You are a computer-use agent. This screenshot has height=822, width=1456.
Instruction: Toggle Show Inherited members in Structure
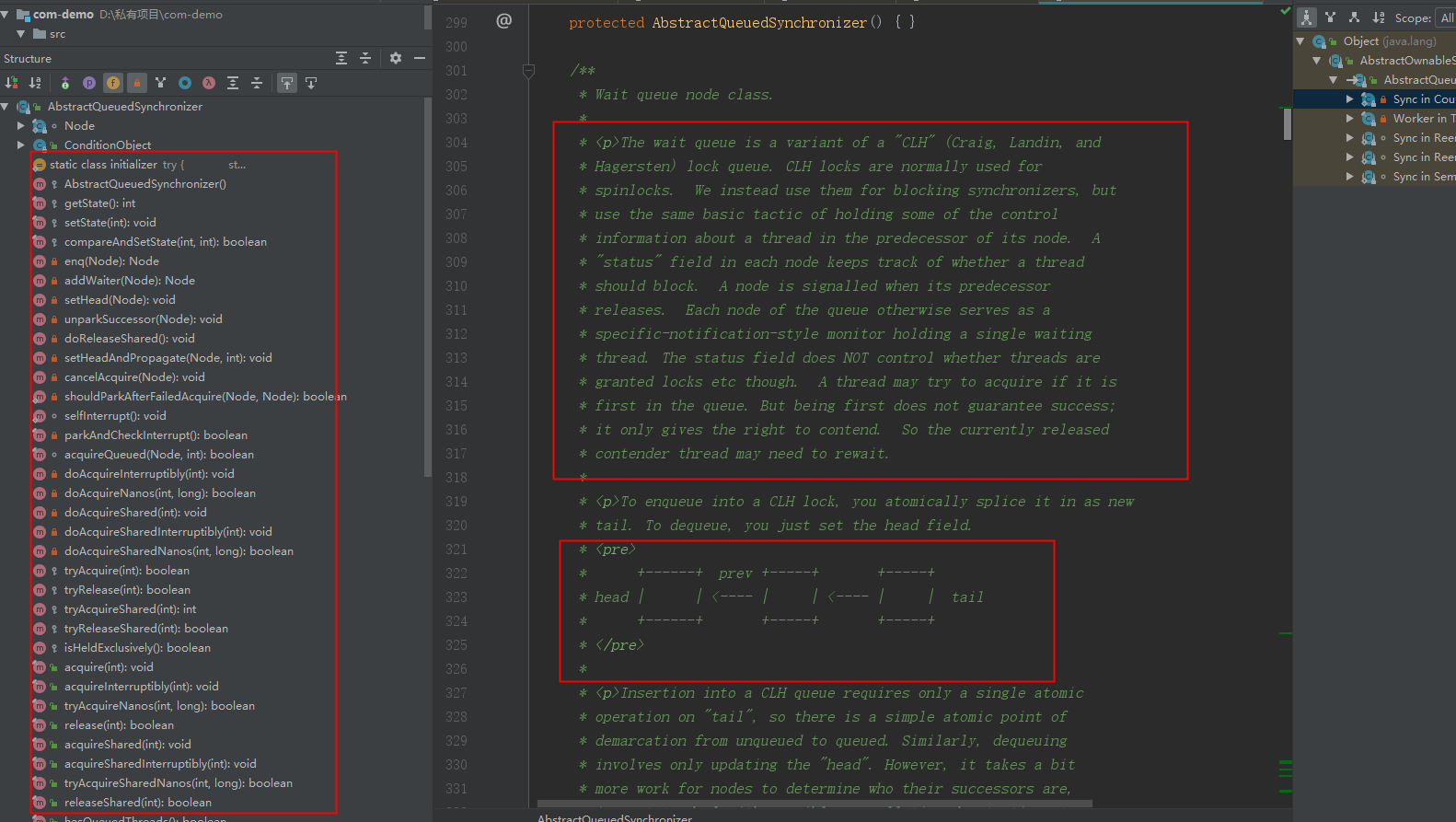(x=161, y=83)
